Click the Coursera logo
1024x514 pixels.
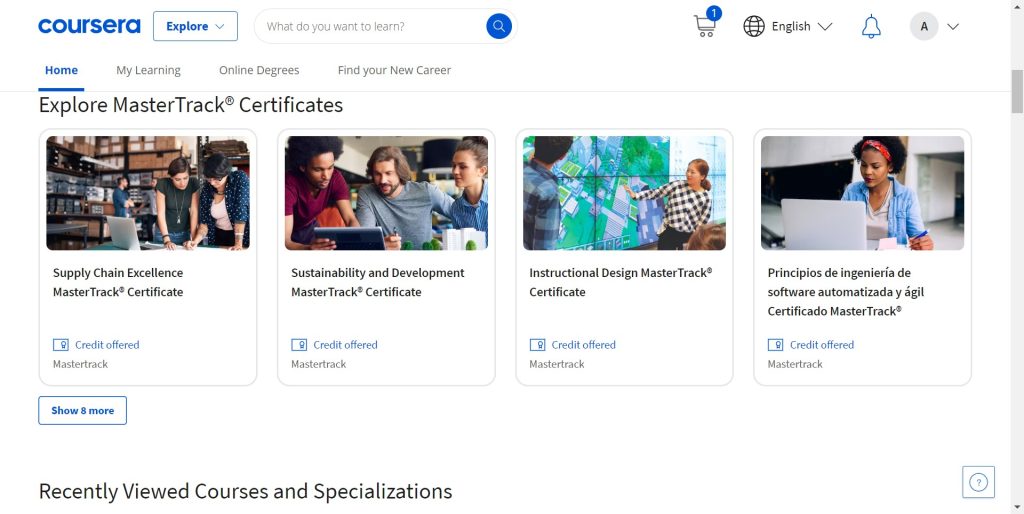[x=89, y=26]
